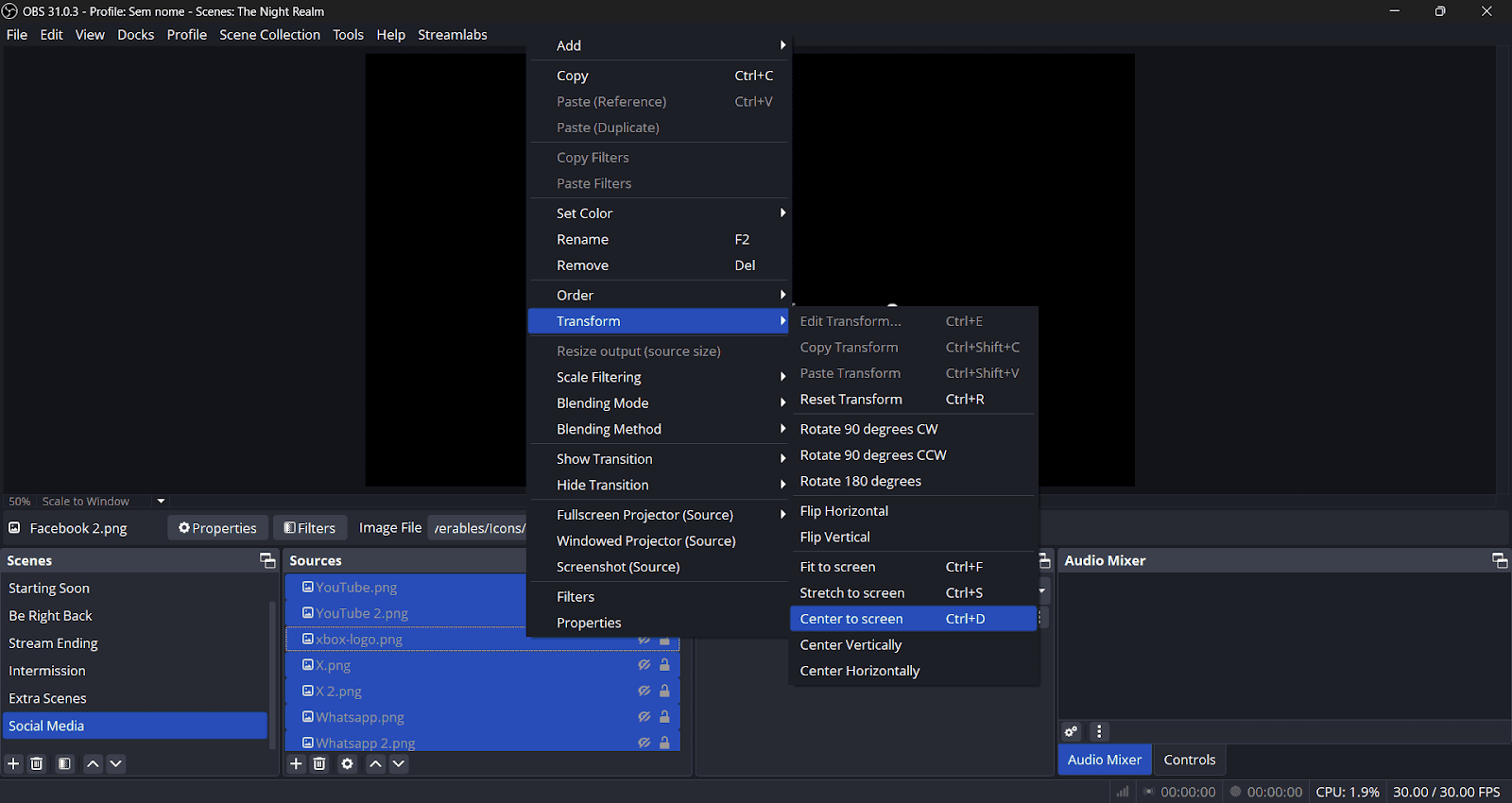Image resolution: width=1512 pixels, height=803 pixels.
Task: Open scene filters icon in Scenes toolbar
Action: click(x=64, y=763)
